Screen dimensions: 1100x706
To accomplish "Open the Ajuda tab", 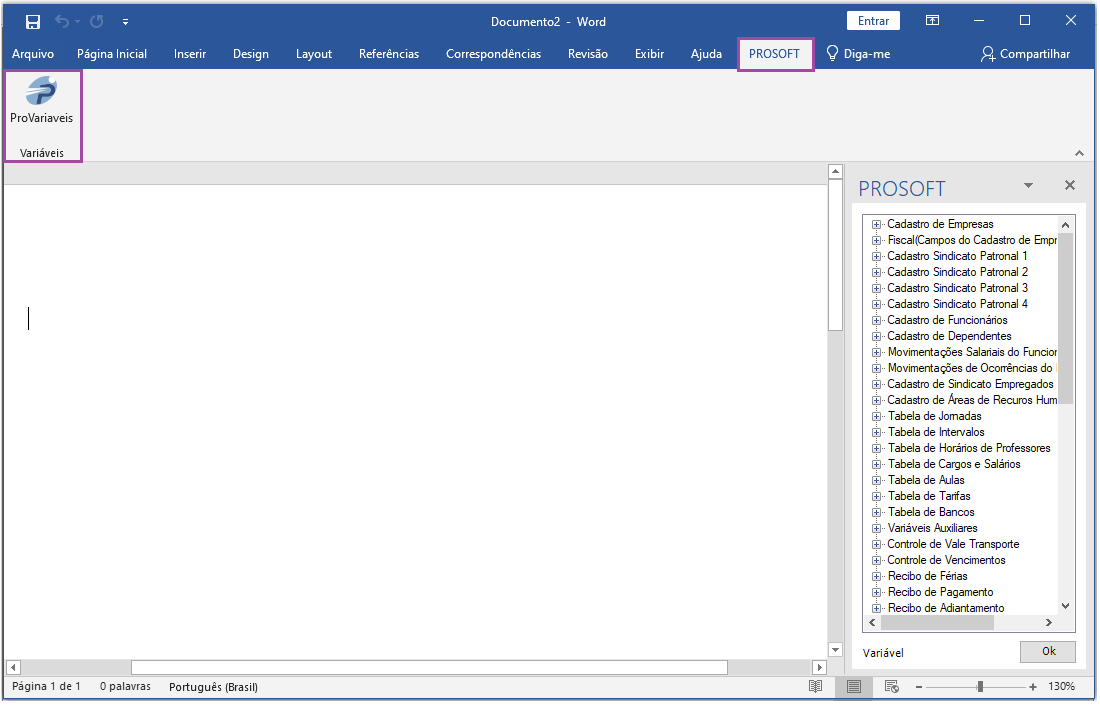I will click(706, 54).
